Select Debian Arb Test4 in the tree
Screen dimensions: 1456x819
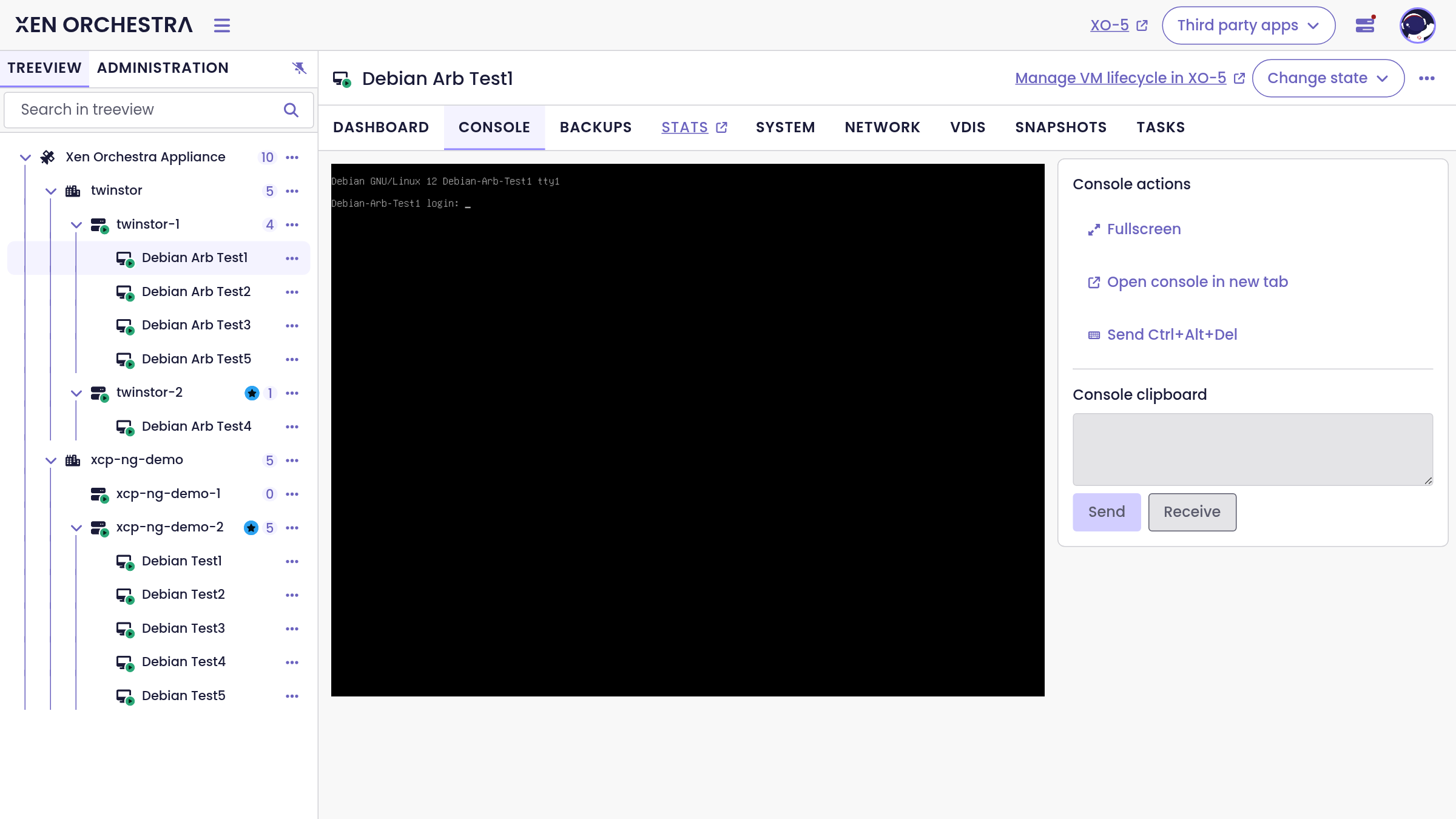point(159,427)
